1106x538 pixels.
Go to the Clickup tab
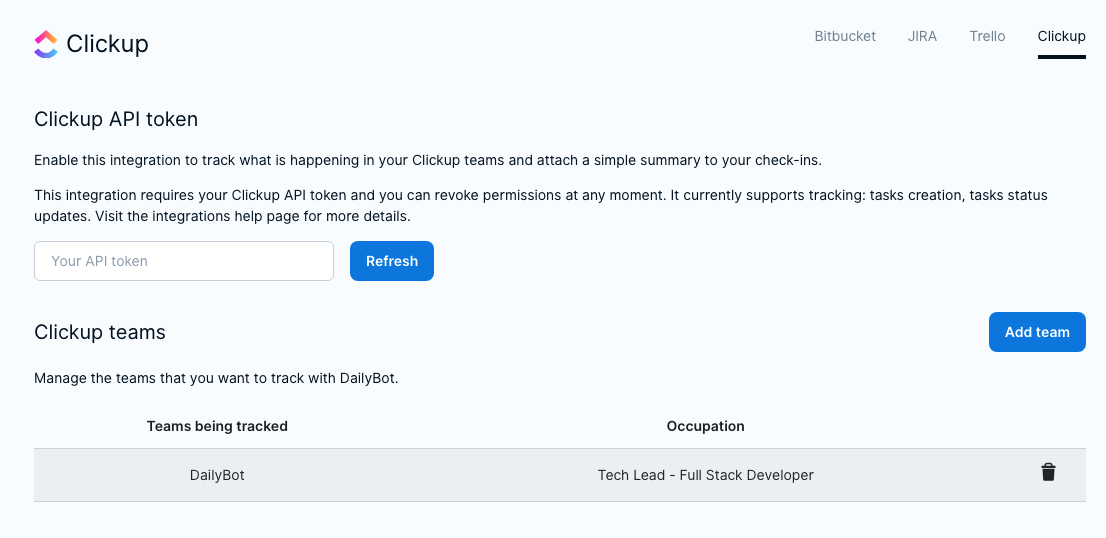tap(1061, 36)
